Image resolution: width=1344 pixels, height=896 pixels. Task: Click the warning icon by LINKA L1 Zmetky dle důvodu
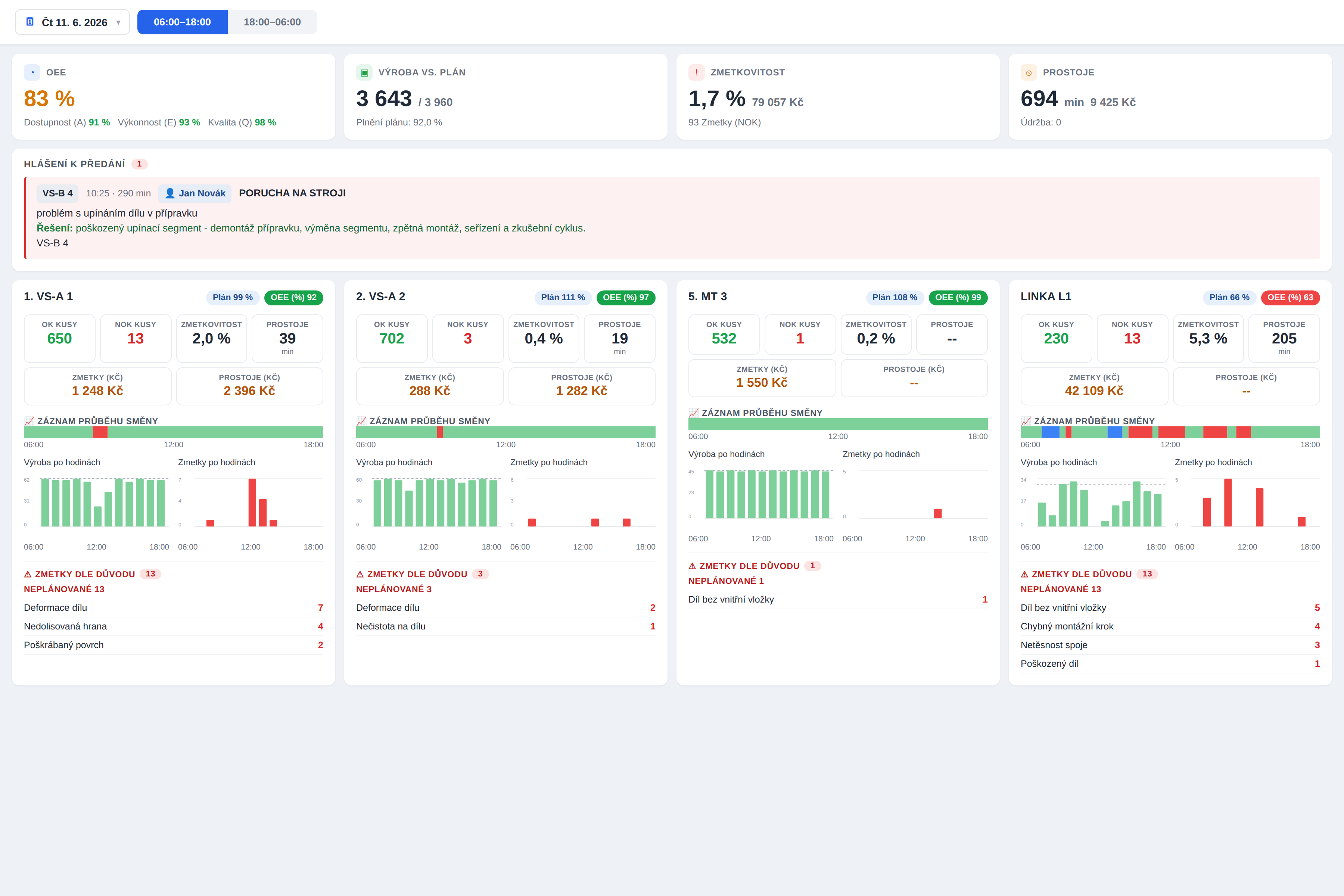tap(1024, 574)
